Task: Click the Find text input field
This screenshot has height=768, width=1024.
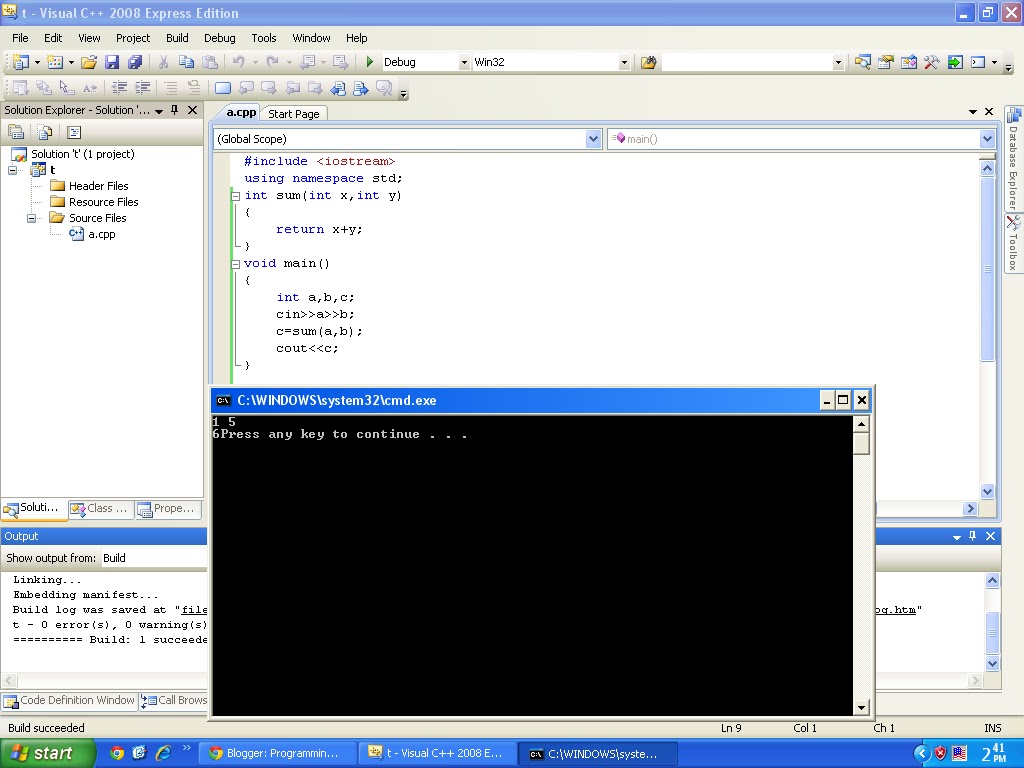Action: click(x=747, y=62)
